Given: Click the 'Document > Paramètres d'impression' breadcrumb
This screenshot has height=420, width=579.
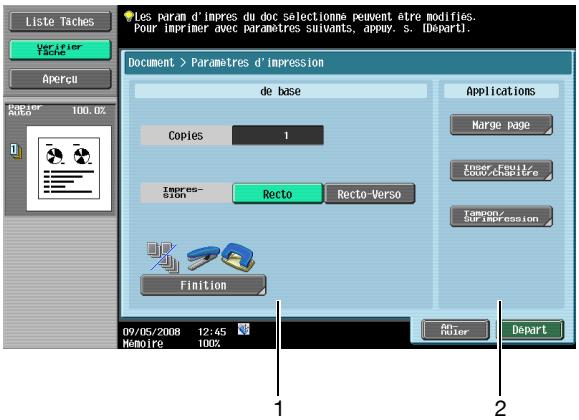Looking at the screenshot, I should pyautogui.click(x=226, y=63).
